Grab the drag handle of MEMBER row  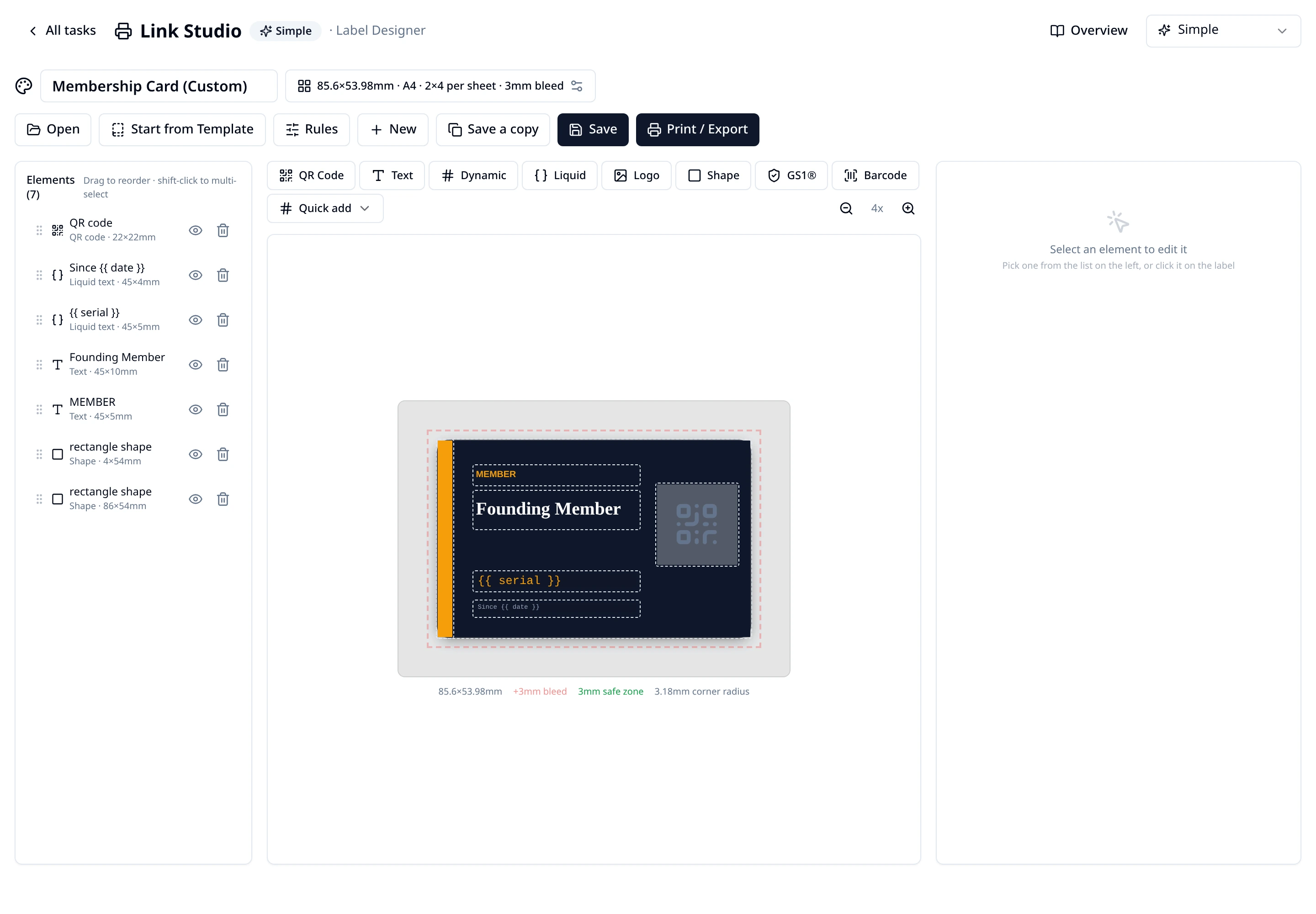pyautogui.click(x=39, y=409)
